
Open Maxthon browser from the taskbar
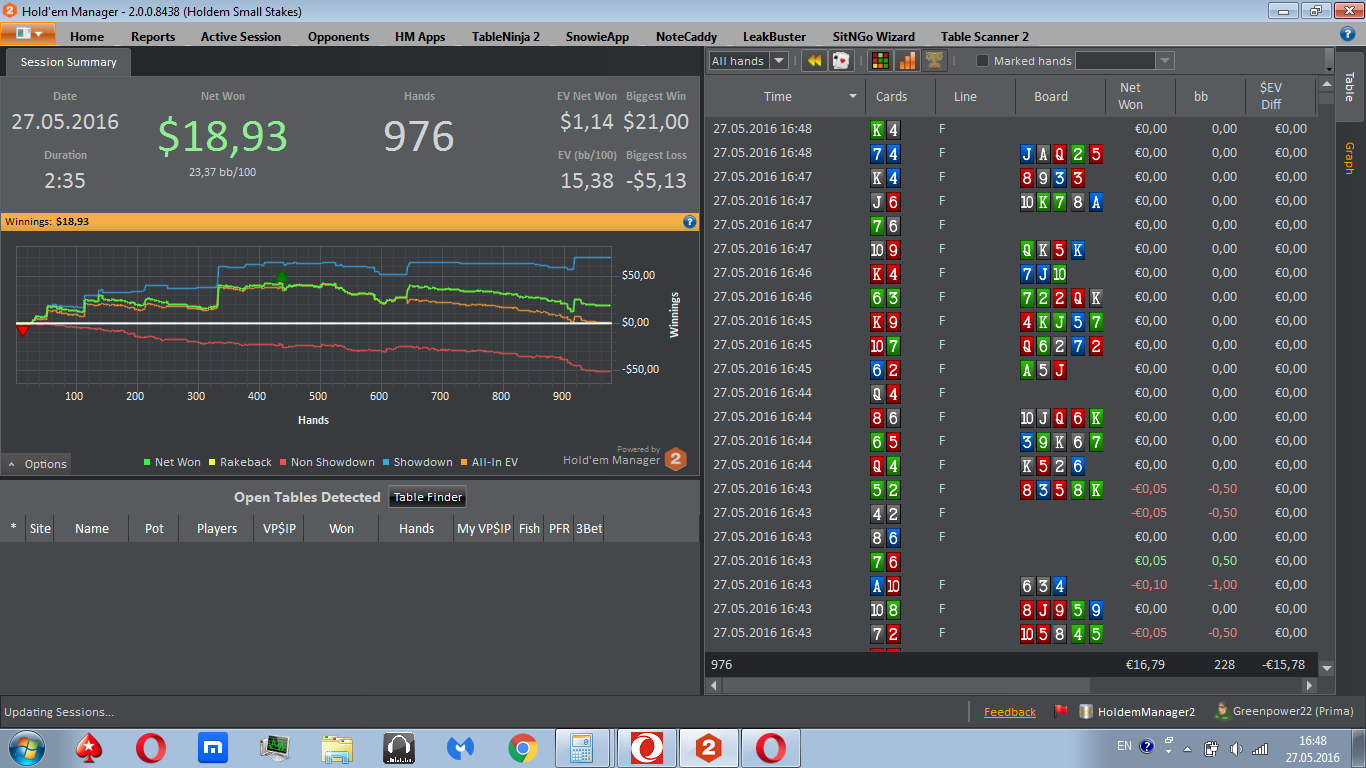[213, 747]
